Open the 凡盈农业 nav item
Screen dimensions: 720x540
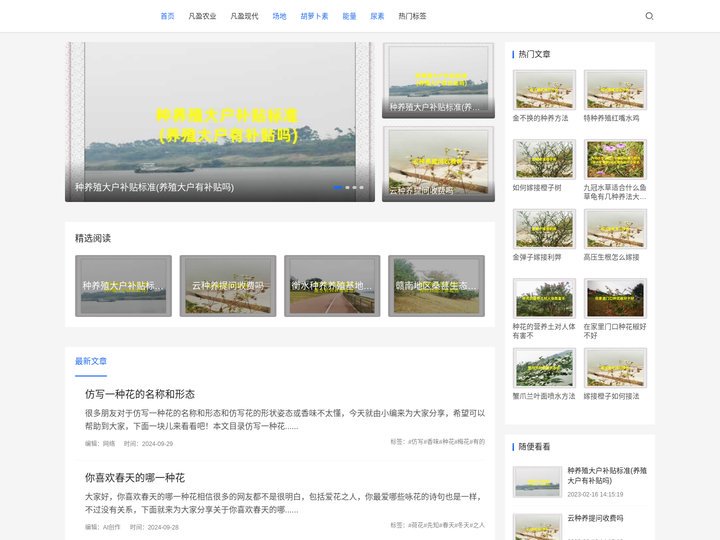coord(202,16)
